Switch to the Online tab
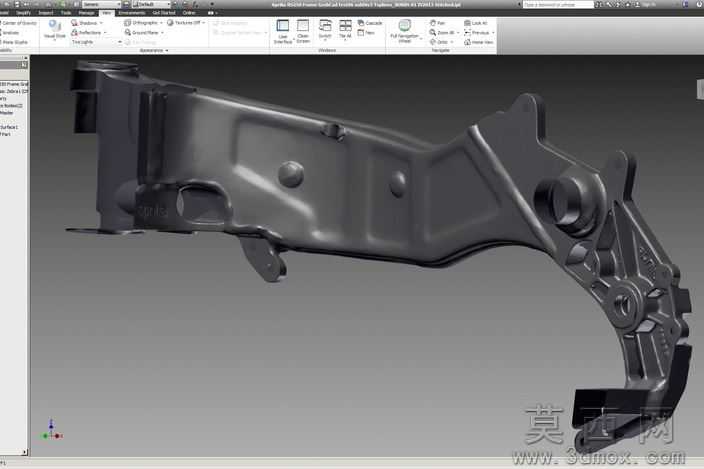Screen dimensions: 704x469 pyautogui.click(x=189, y=13)
